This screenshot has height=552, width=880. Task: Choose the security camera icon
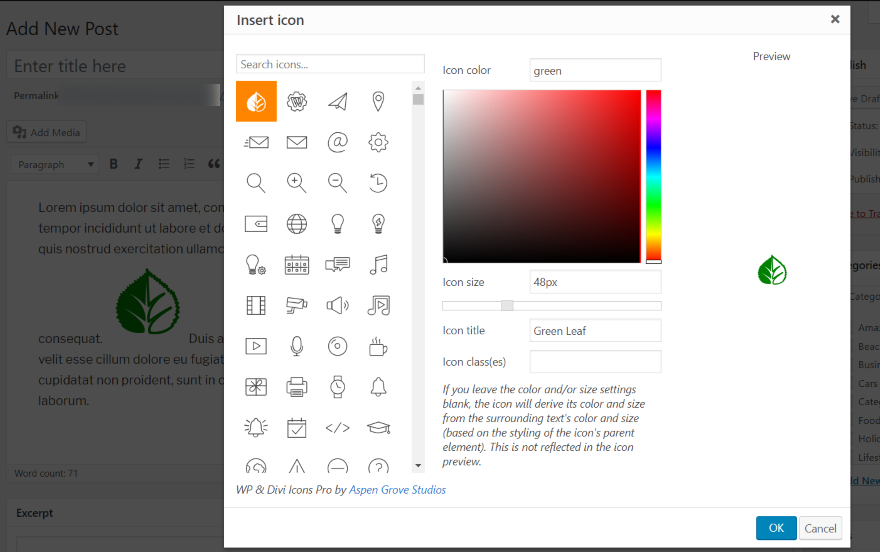[297, 305]
